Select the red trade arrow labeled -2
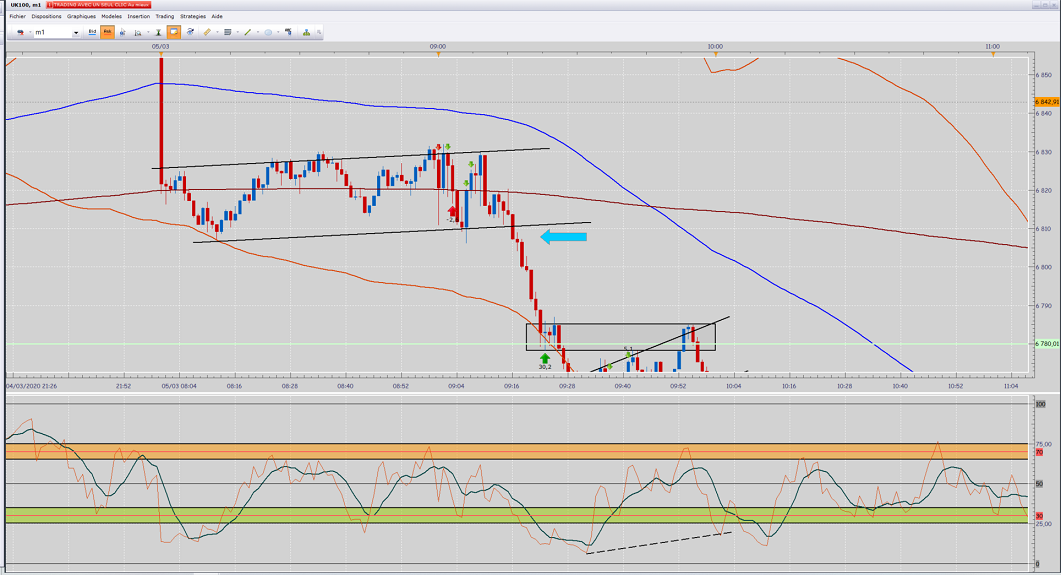This screenshot has width=1061, height=575. 452,211
